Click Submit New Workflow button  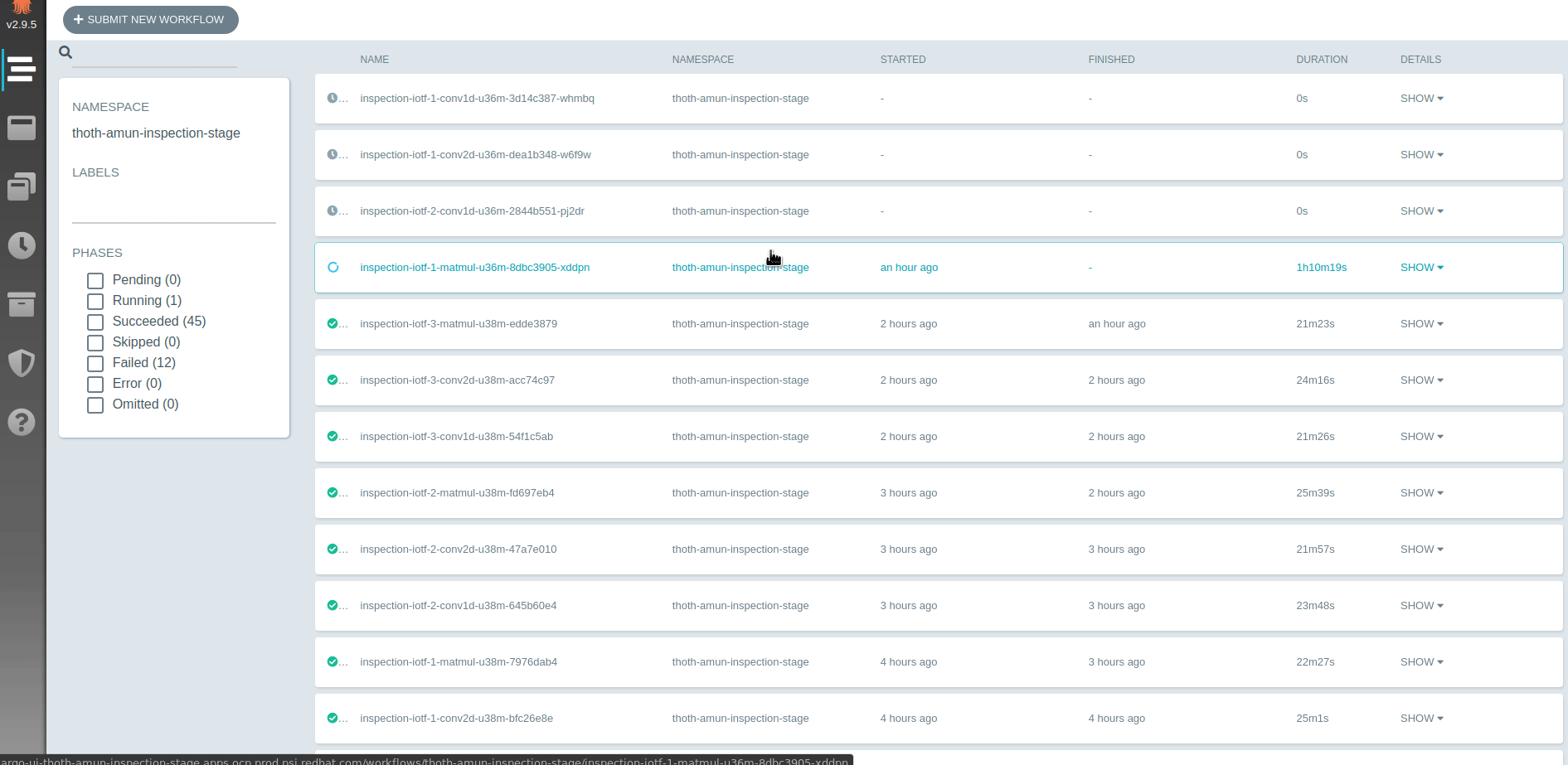pos(151,20)
